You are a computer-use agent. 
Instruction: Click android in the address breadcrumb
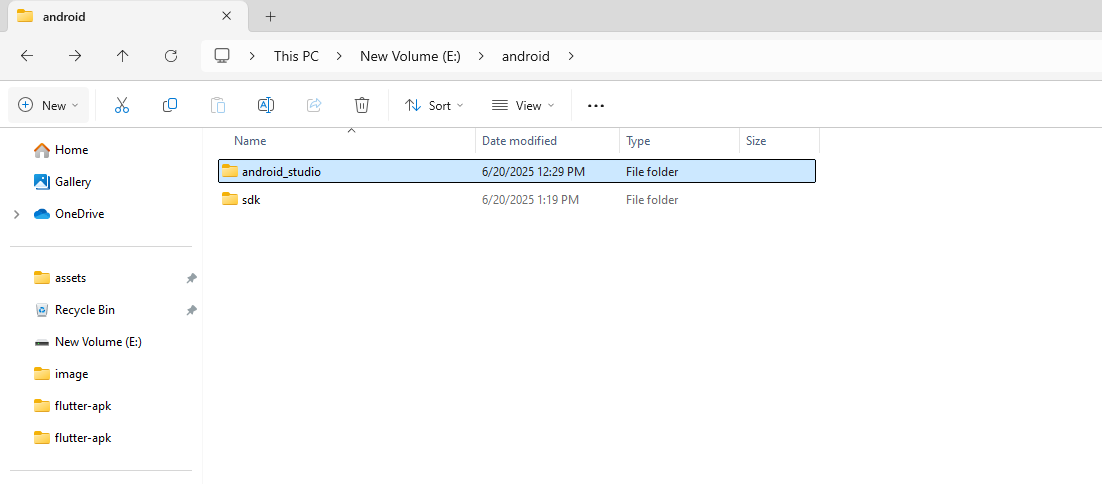click(526, 56)
